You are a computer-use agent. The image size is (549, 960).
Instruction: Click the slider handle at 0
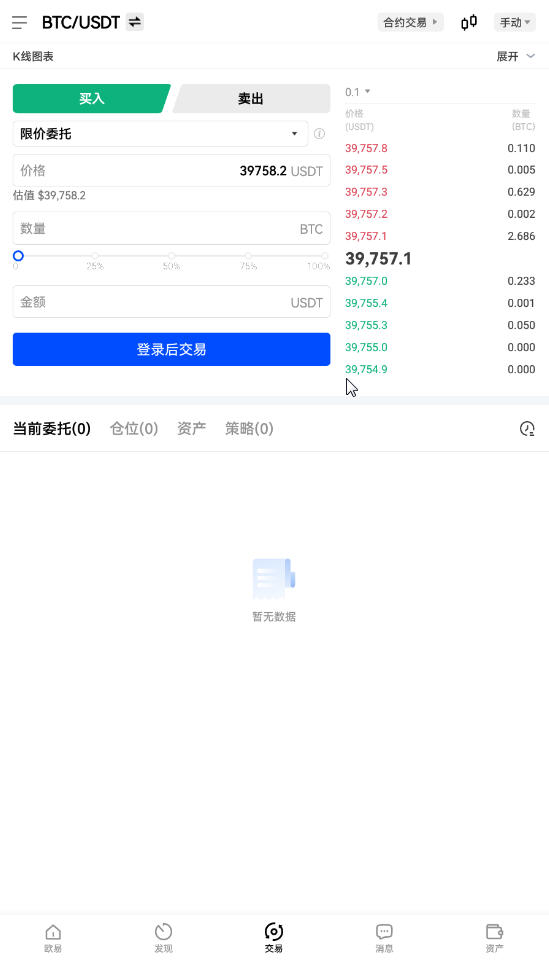tap(18, 256)
